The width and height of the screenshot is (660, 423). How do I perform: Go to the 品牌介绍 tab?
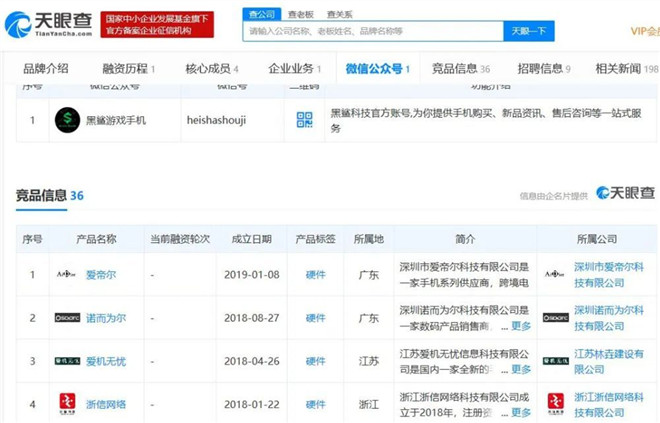46,69
